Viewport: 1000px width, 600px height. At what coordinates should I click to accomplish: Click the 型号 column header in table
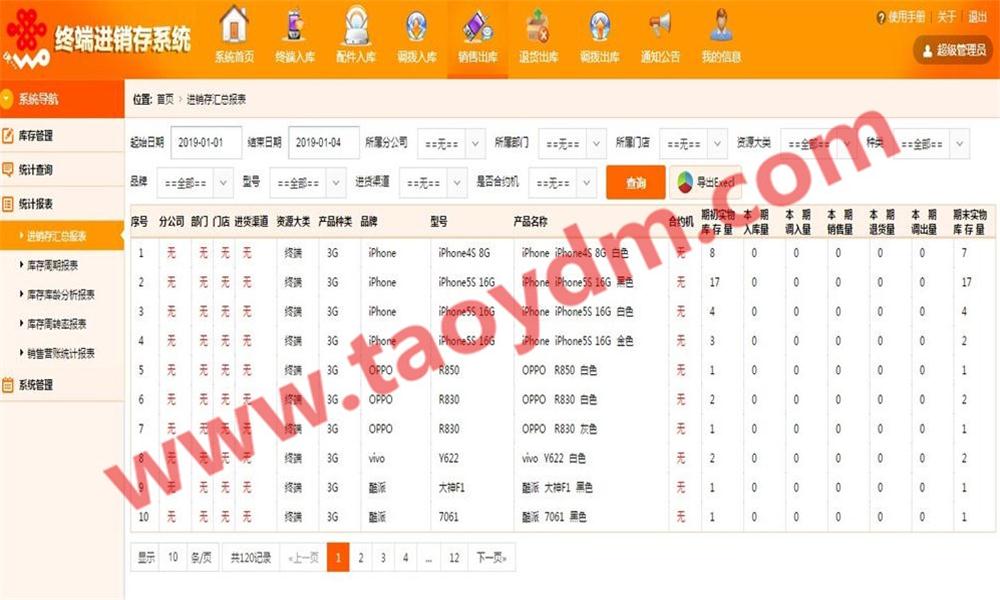click(439, 222)
